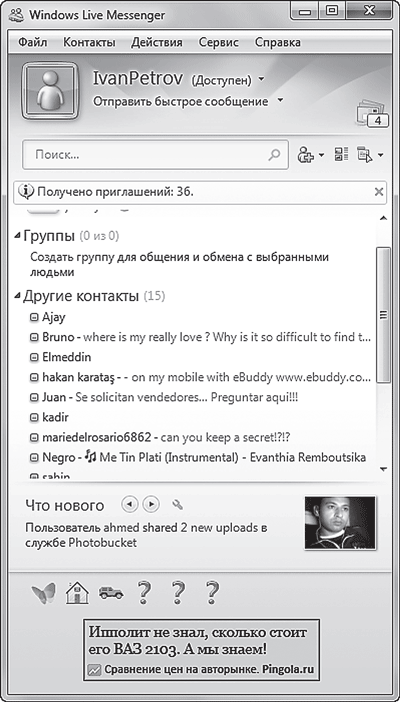Click status icon next to Negro
Screen dimensions: 400x702
(34, 458)
